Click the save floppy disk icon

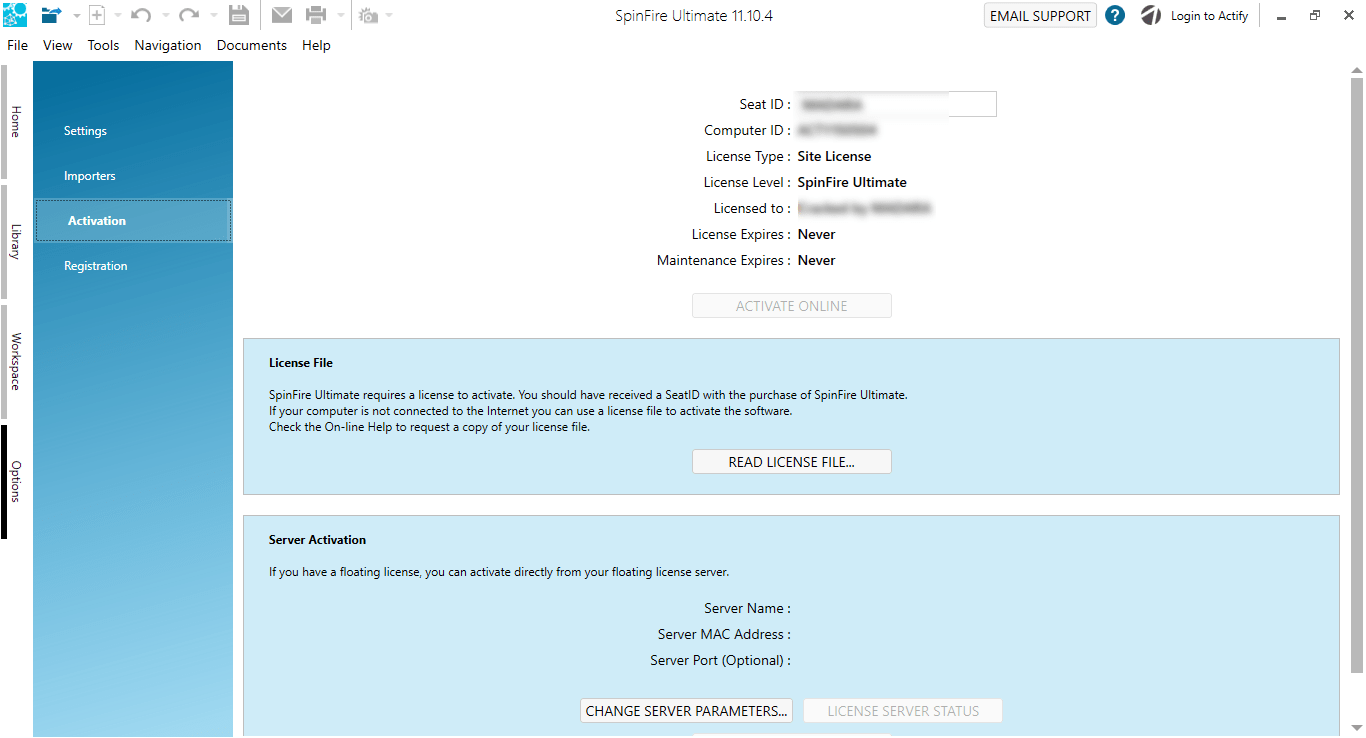[238, 15]
